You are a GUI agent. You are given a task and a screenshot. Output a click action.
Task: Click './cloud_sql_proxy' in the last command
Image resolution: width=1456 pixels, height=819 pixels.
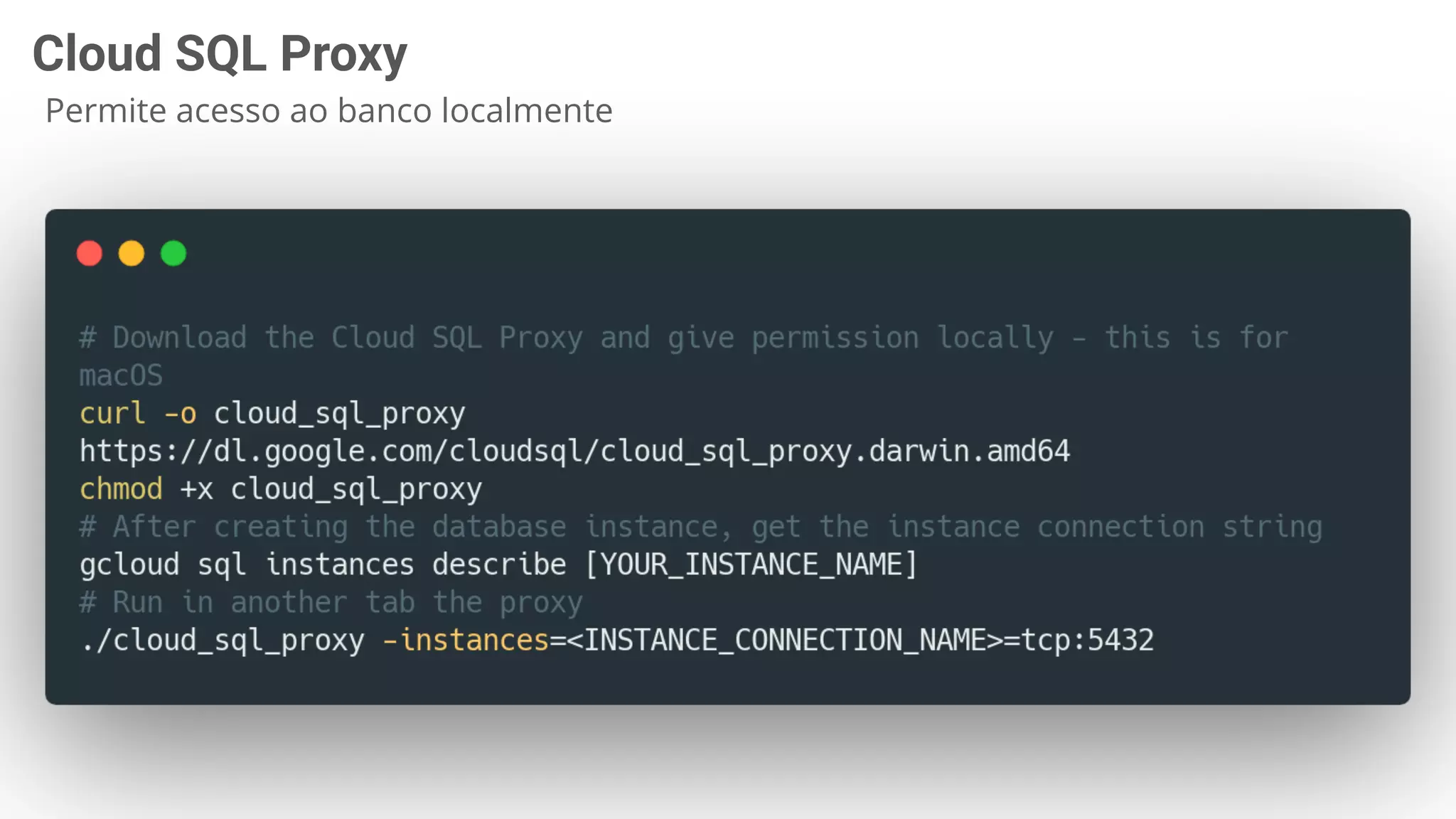pyautogui.click(x=223, y=641)
